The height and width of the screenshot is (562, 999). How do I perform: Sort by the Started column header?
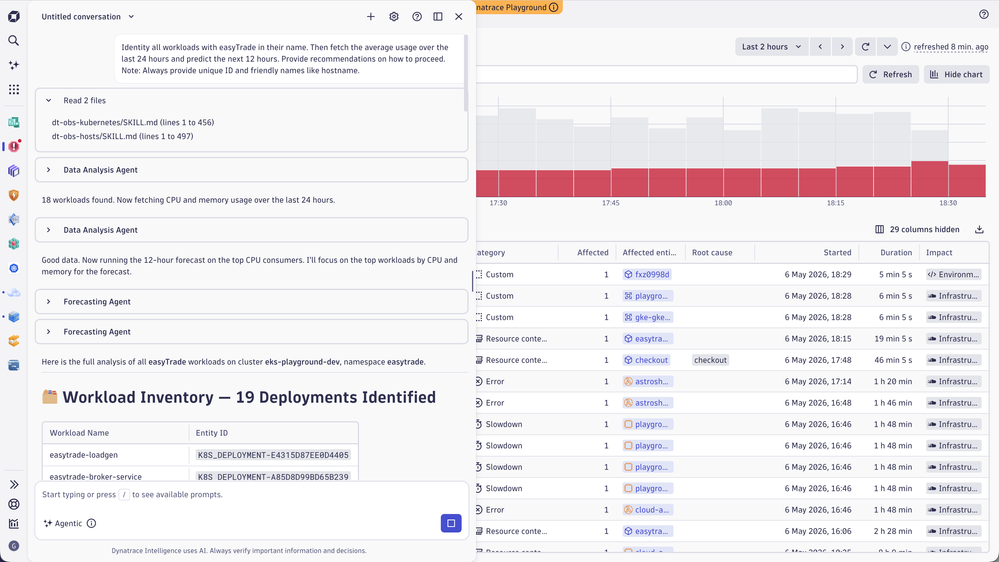click(x=837, y=253)
